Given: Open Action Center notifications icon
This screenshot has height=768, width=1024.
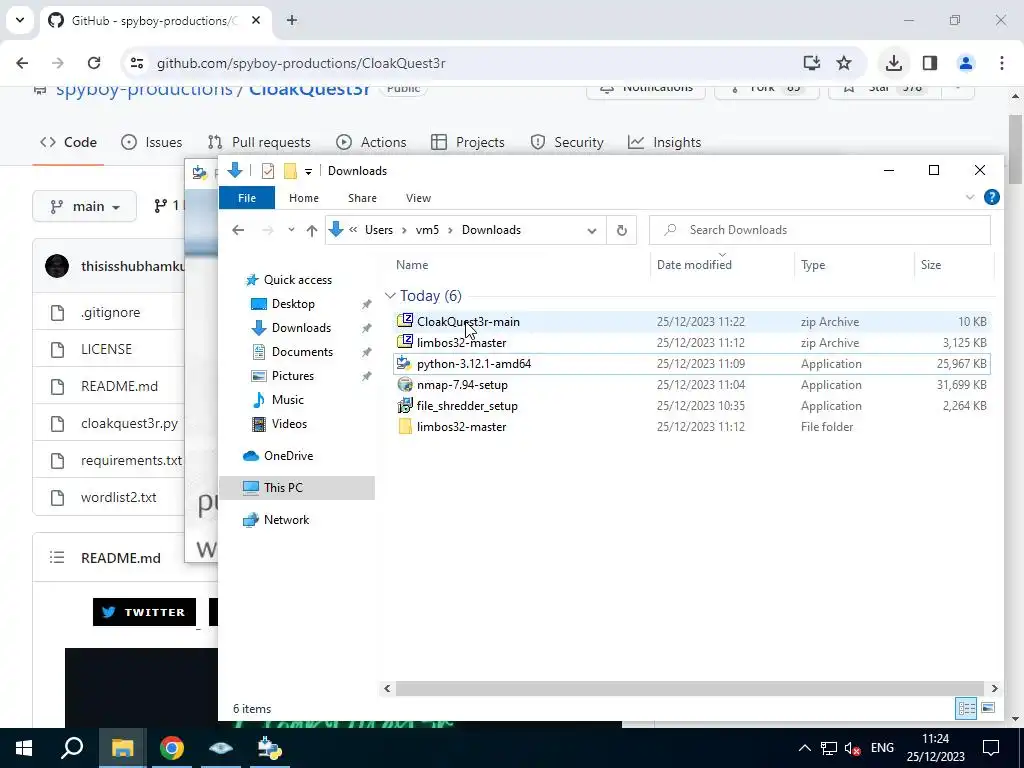Looking at the screenshot, I should coord(991,748).
